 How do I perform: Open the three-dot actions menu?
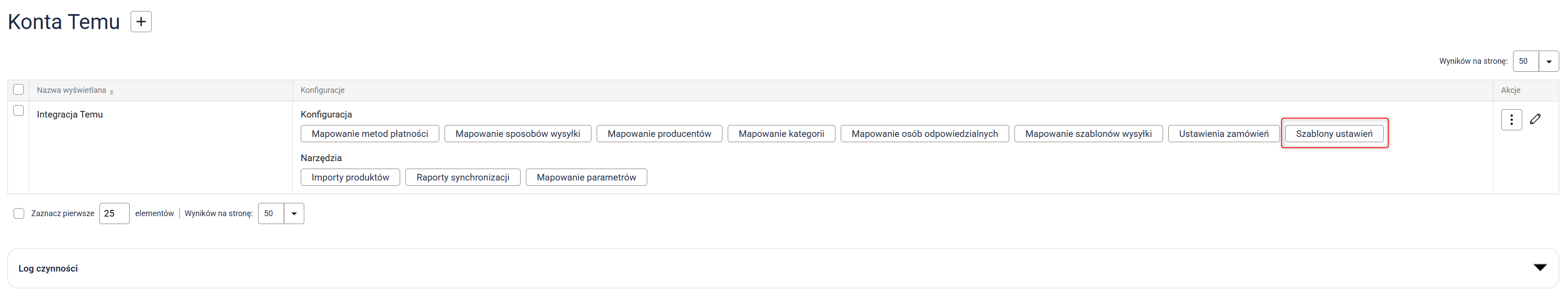coord(1511,119)
